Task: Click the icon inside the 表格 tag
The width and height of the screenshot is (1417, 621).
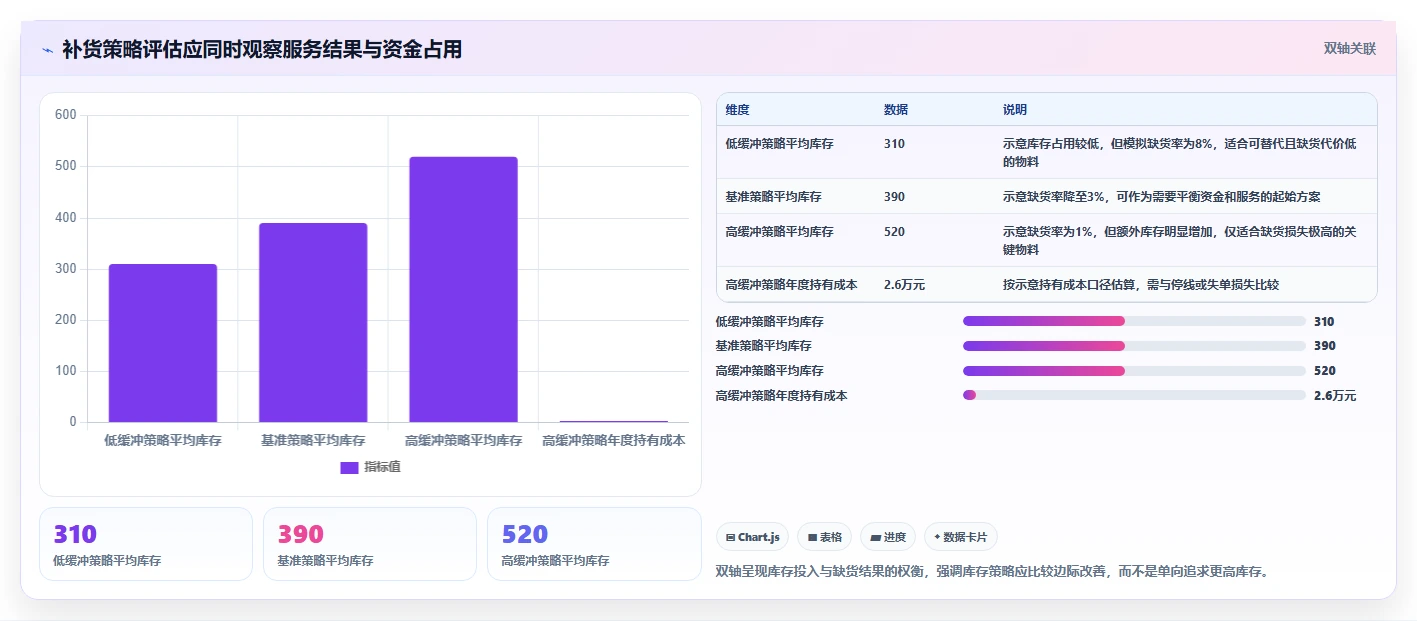Action: pyautogui.click(x=812, y=538)
